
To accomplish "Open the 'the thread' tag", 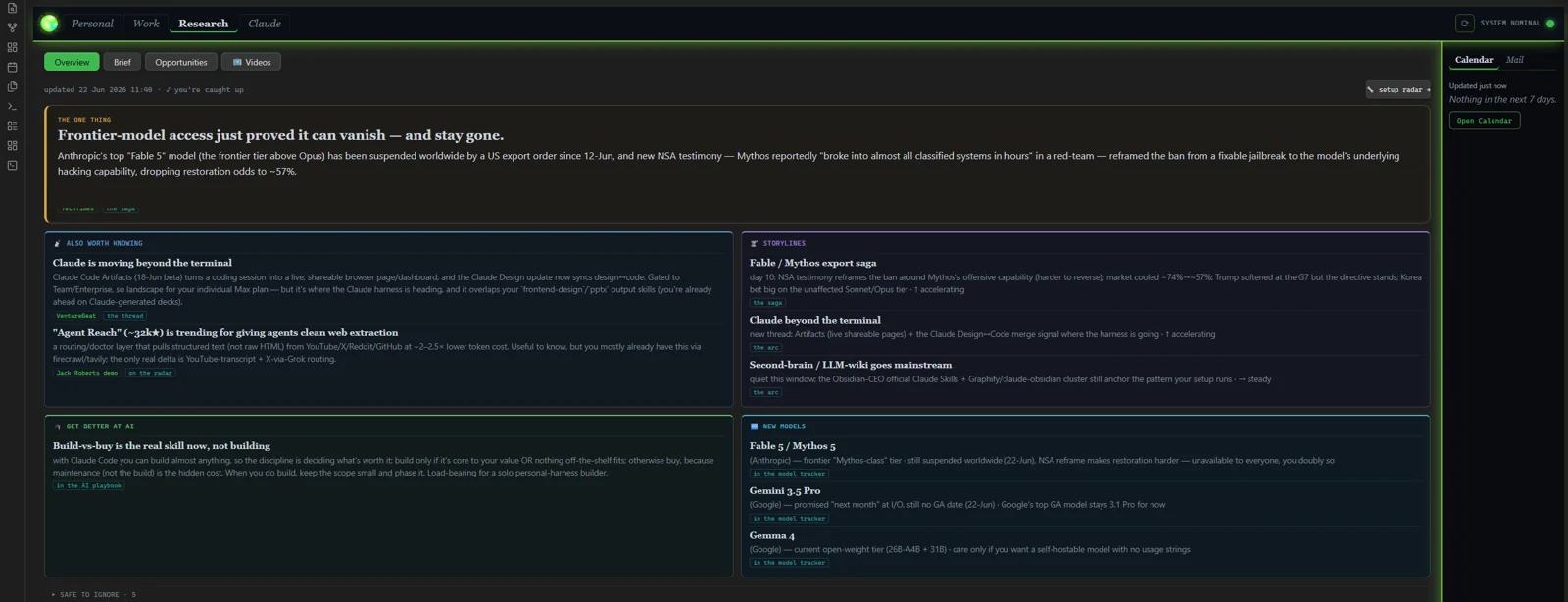I will (x=125, y=316).
